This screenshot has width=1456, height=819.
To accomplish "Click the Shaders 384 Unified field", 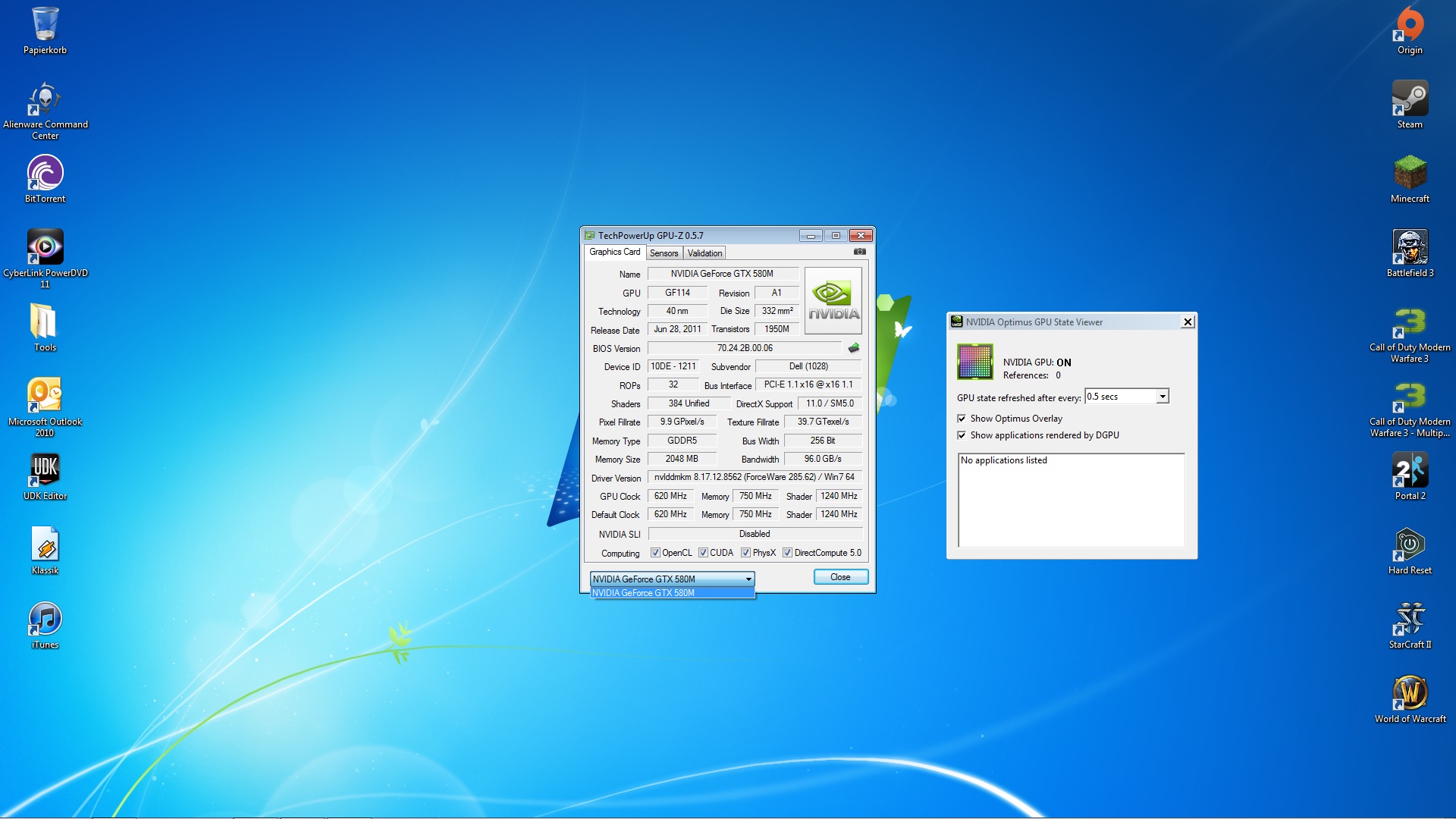I will tap(689, 403).
